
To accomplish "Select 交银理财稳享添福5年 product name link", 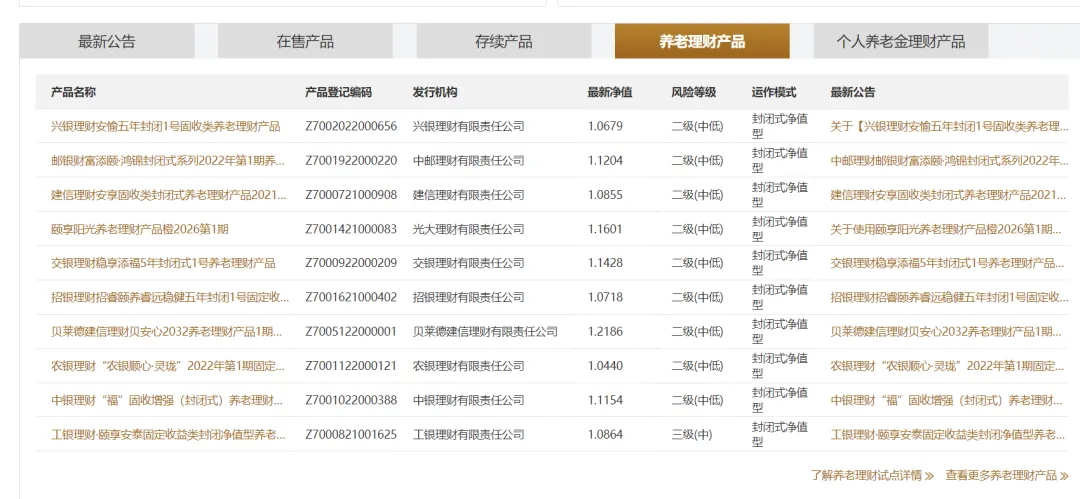I will (x=162, y=263).
